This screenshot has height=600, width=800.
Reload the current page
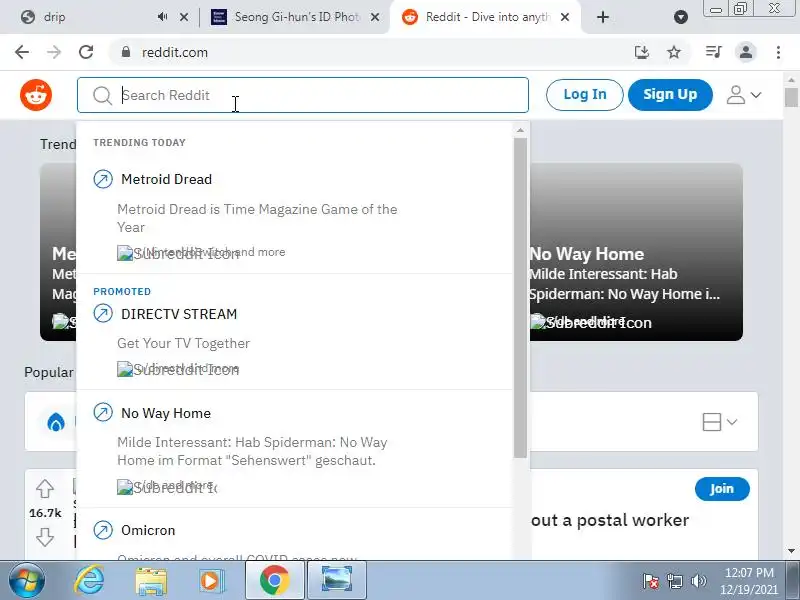tap(86, 52)
